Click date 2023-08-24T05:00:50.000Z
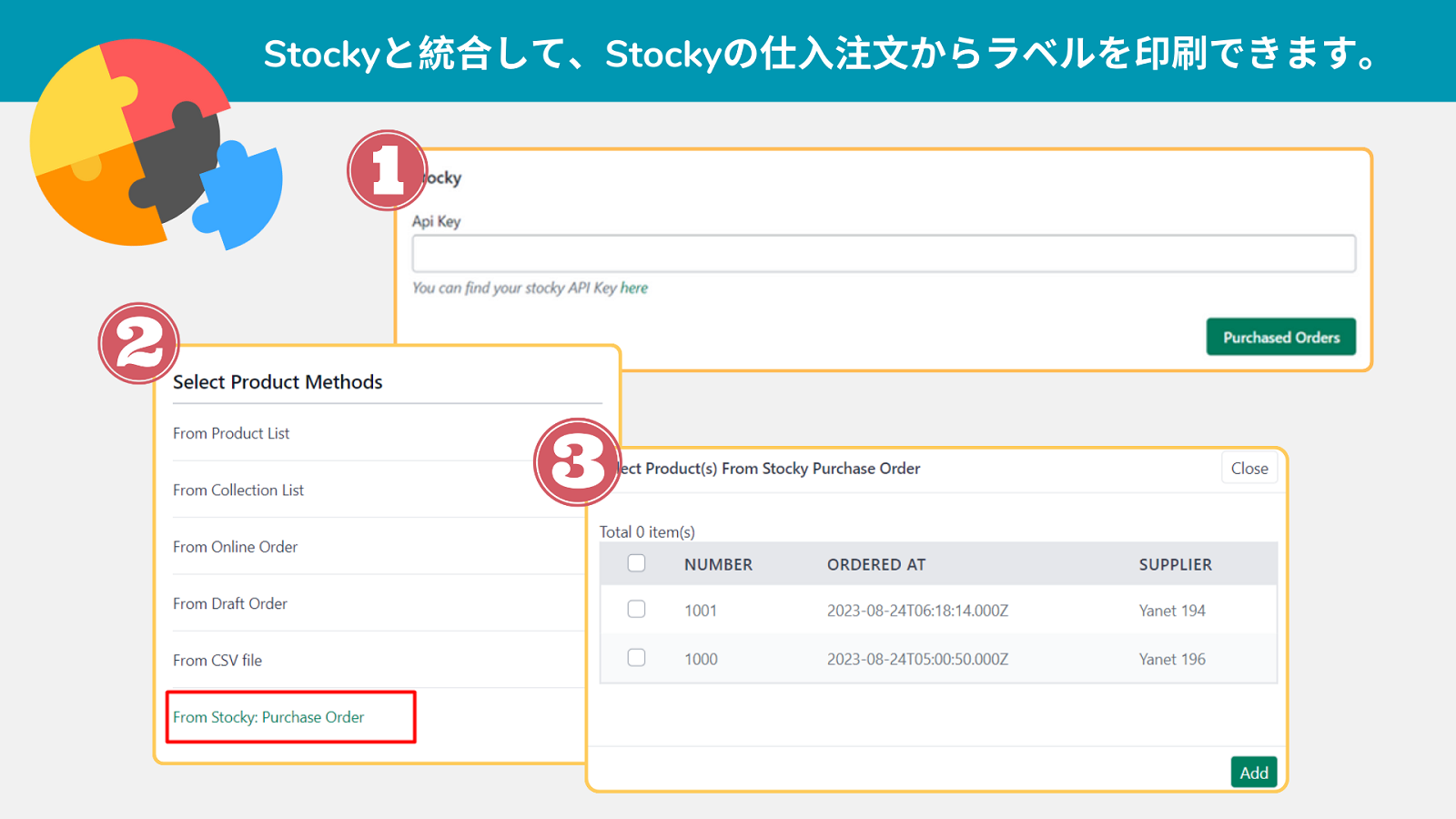The width and height of the screenshot is (1456, 819). tap(917, 659)
